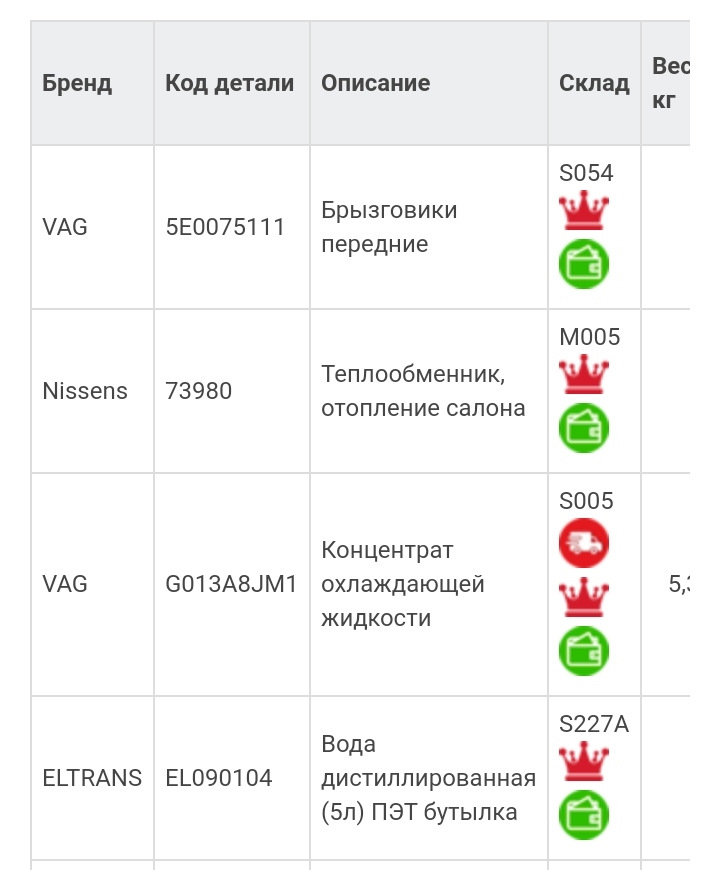Click the Код детали column header

tap(230, 83)
